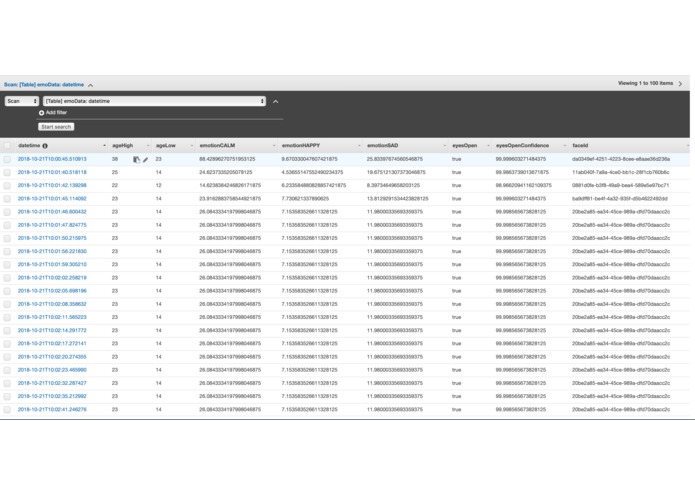Open the [Table] emoData: datetime dropdown

[154, 101]
